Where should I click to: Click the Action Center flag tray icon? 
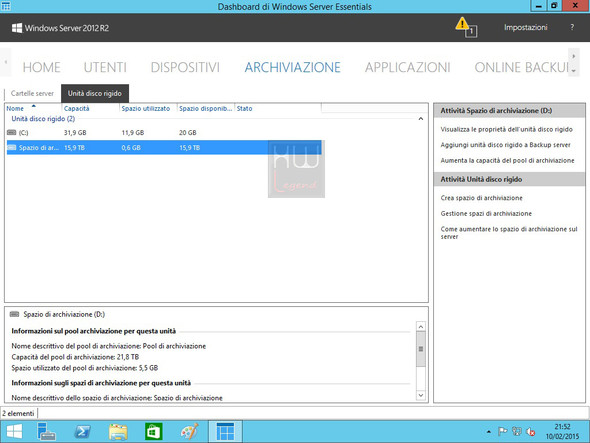point(502,431)
